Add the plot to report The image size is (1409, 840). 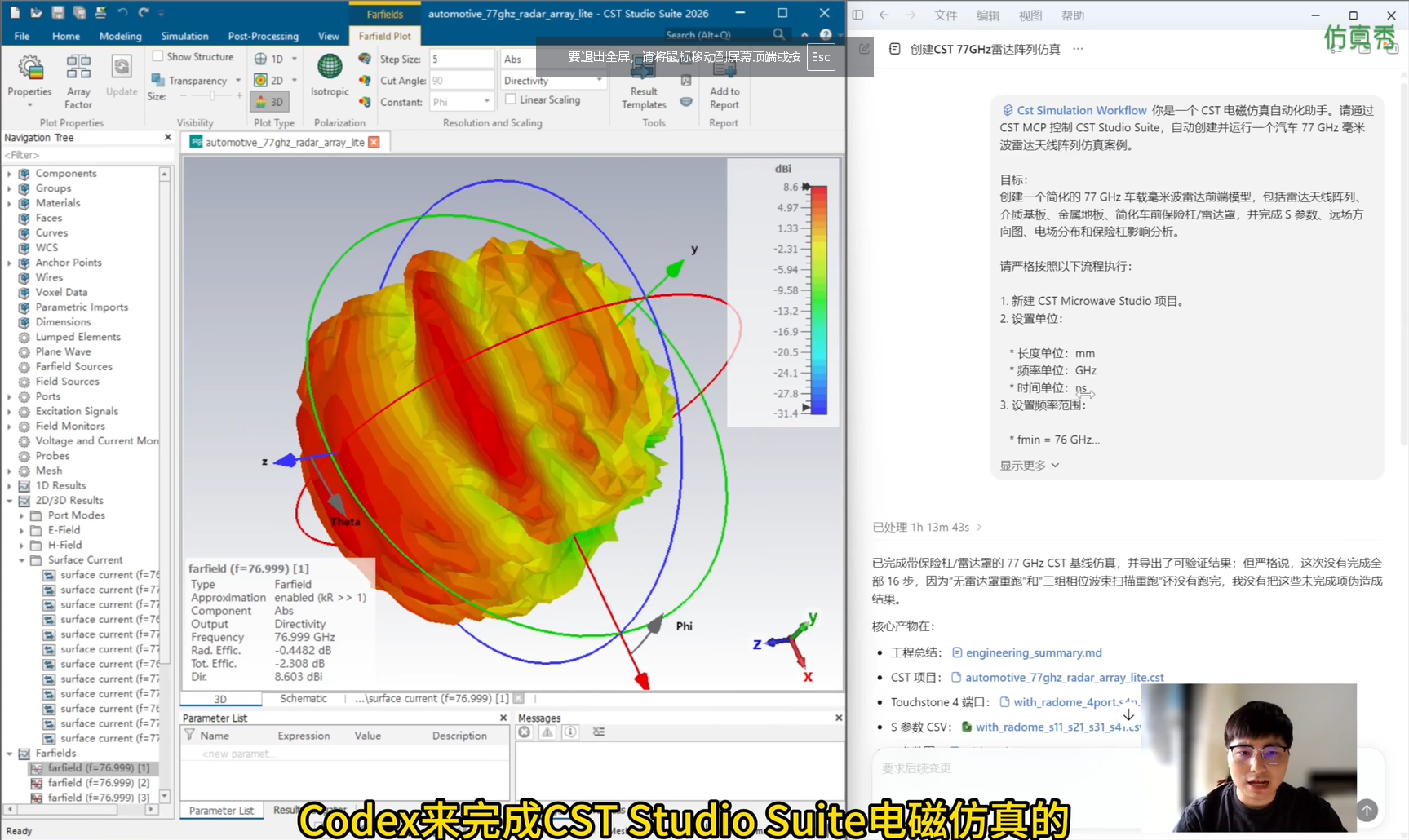tap(724, 85)
